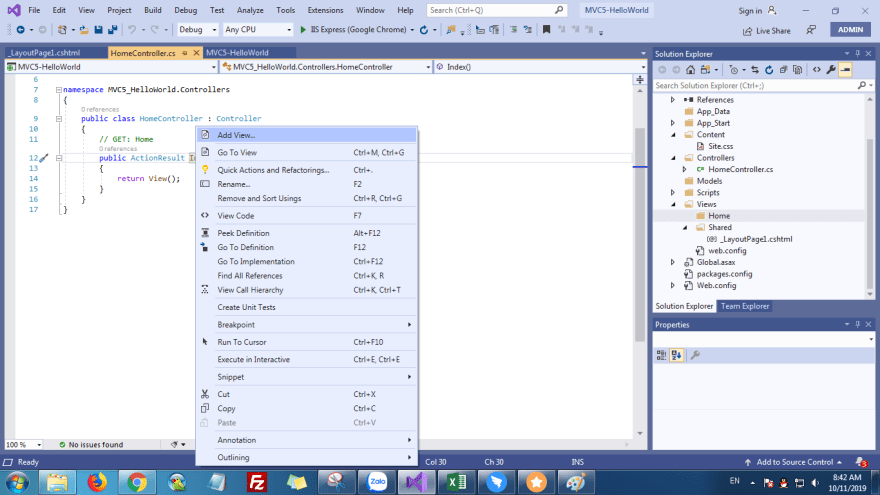880x495 pixels.
Task: Click Add to Source Control
Action: 794,462
